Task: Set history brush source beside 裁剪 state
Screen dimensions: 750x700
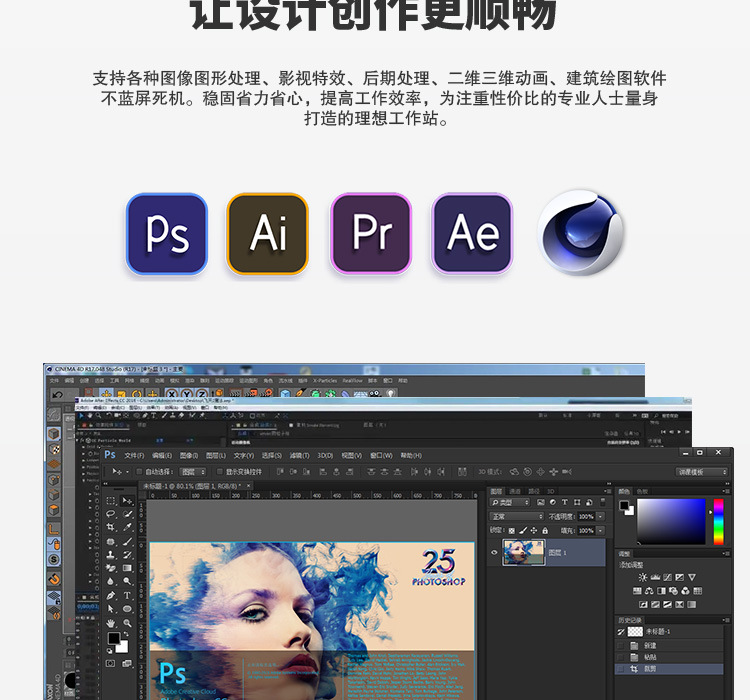Action: [x=621, y=669]
